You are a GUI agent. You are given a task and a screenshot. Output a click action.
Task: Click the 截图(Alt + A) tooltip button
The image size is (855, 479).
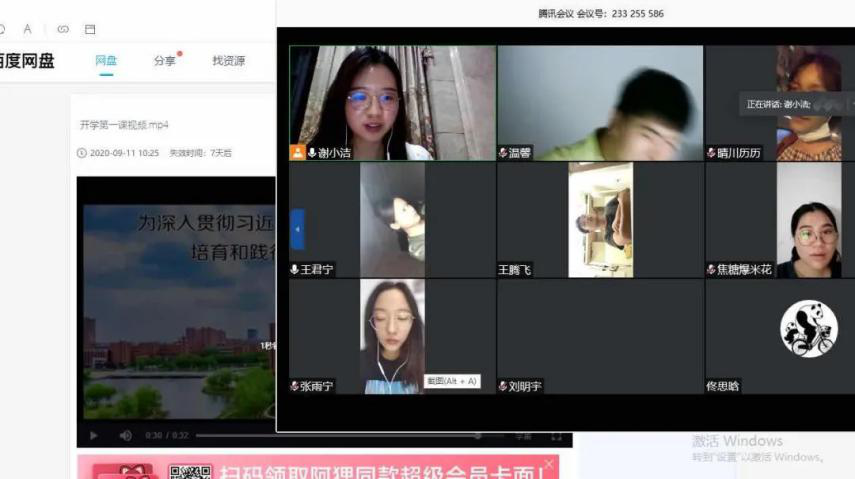(x=452, y=381)
